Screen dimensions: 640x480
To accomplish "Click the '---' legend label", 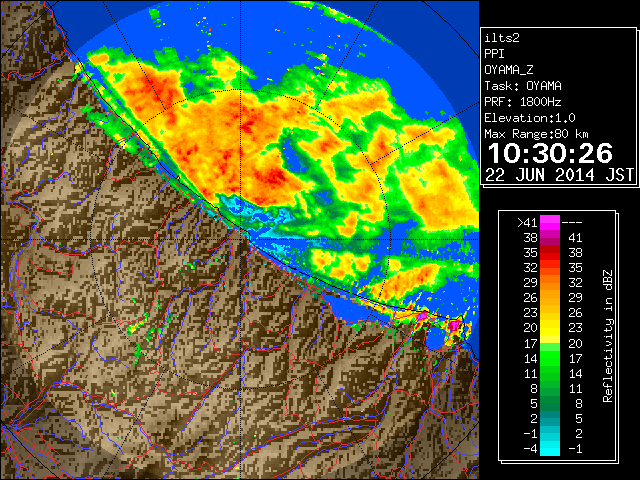I will coord(572,223).
